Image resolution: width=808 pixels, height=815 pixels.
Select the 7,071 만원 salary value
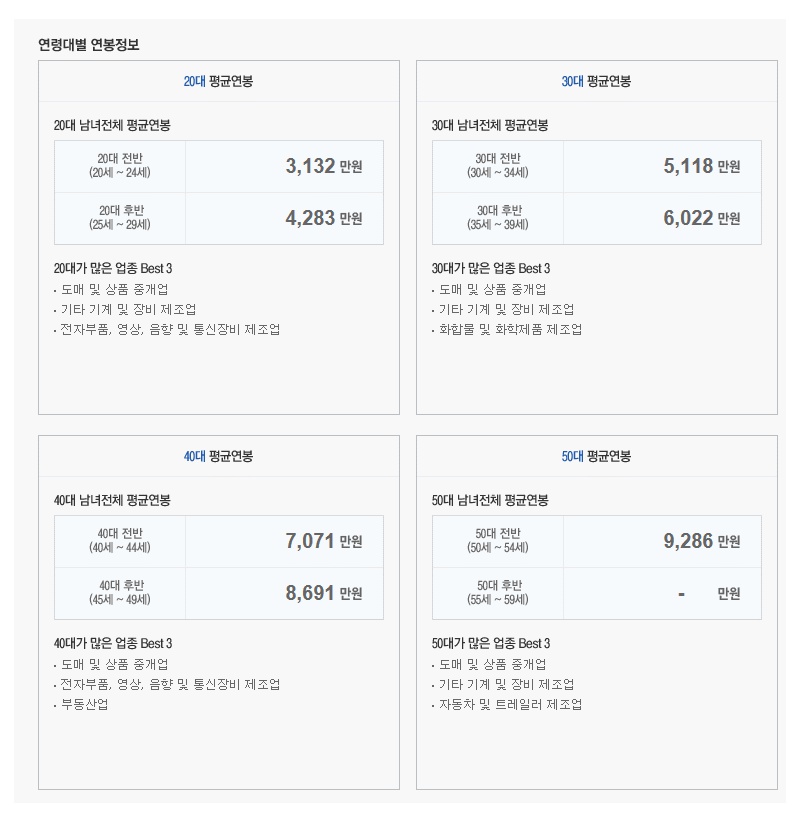pyautogui.click(x=324, y=541)
